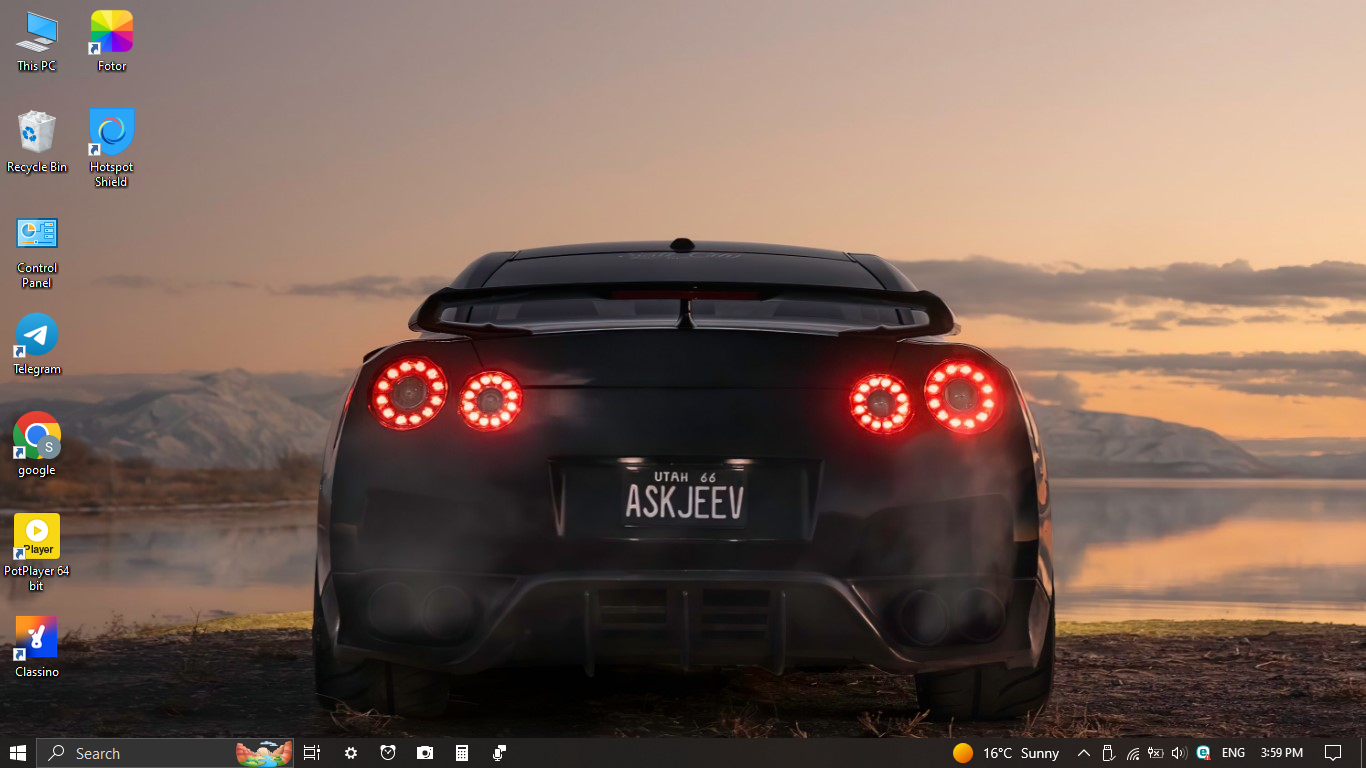Open the Windows Start menu

pyautogui.click(x=17, y=753)
